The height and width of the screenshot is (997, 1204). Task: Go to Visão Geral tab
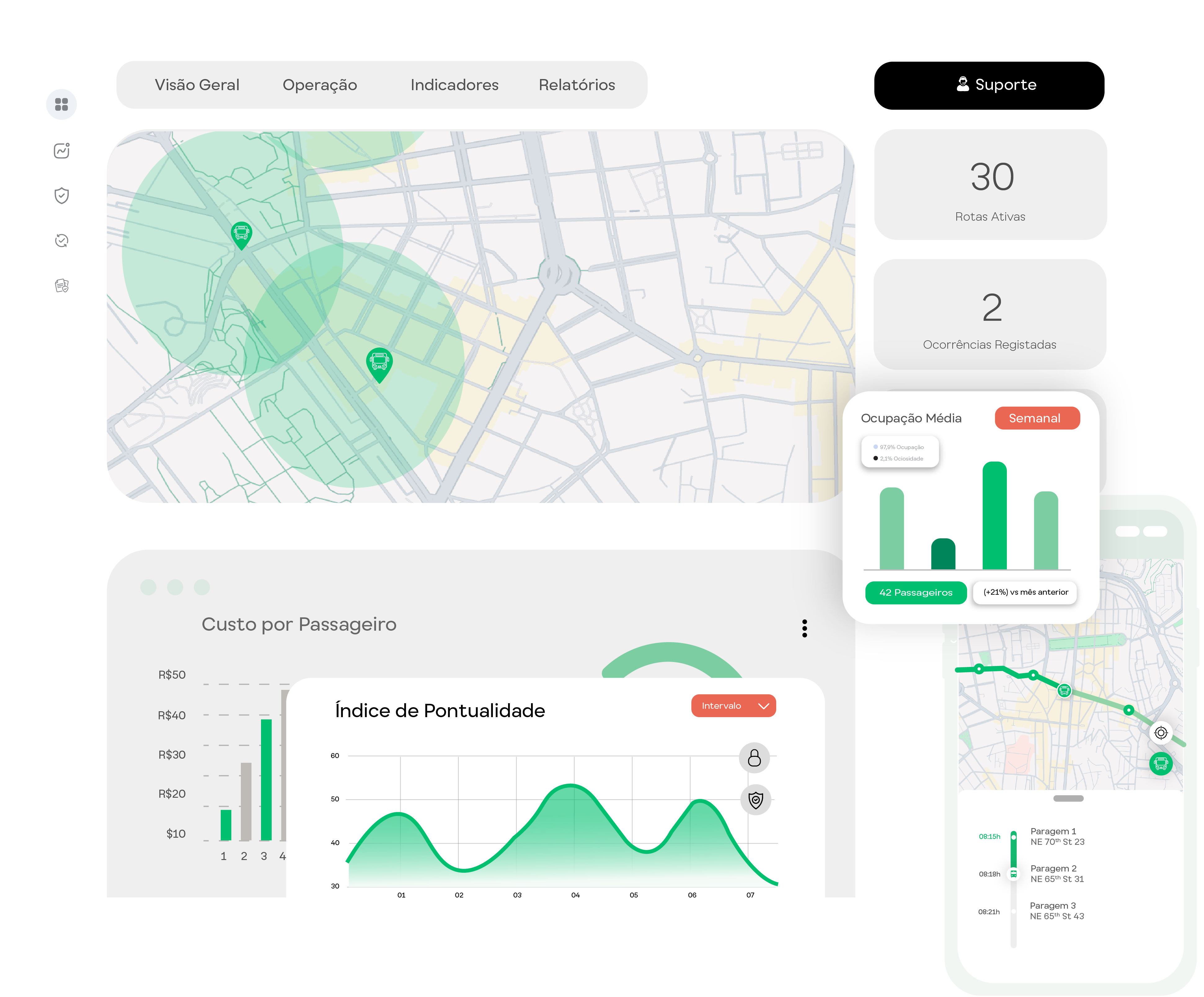[x=197, y=85]
